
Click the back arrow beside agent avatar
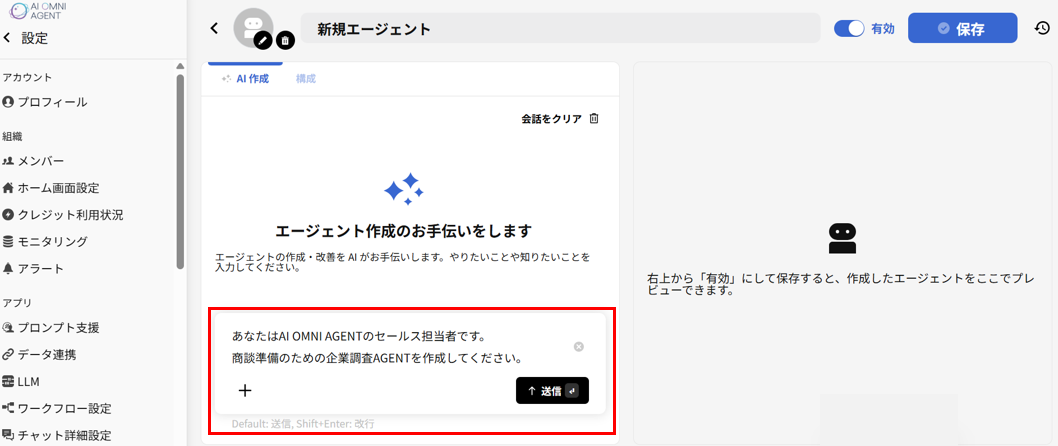click(214, 29)
